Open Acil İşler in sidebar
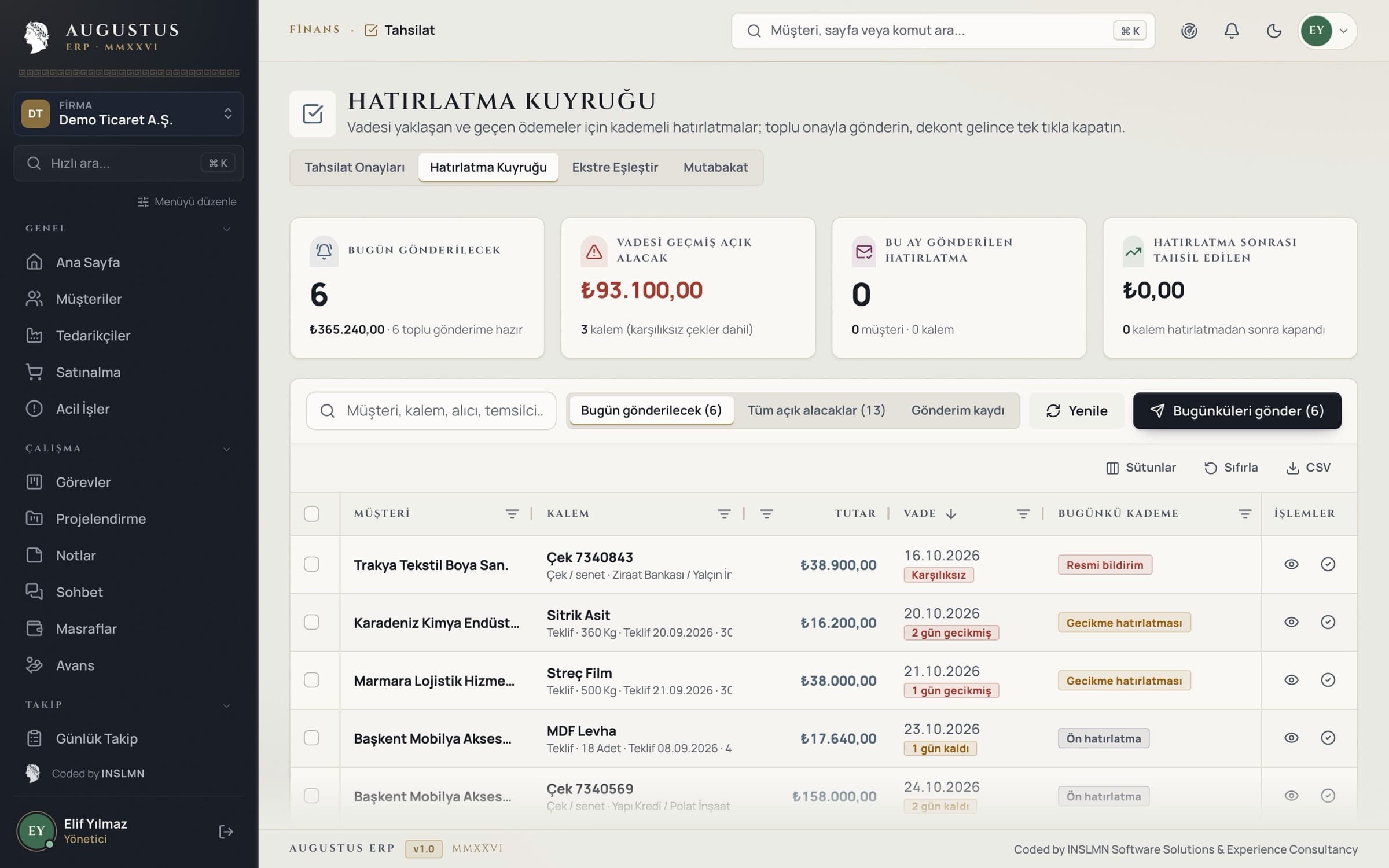This screenshot has width=1389, height=868. 128,409
